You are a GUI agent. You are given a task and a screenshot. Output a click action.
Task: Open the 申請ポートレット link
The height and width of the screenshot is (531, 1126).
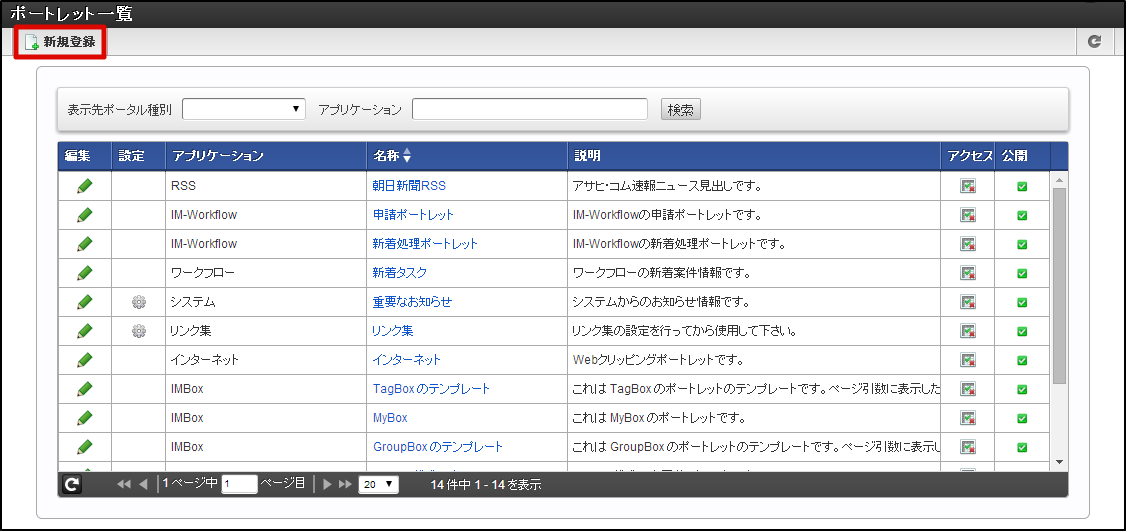tap(413, 215)
